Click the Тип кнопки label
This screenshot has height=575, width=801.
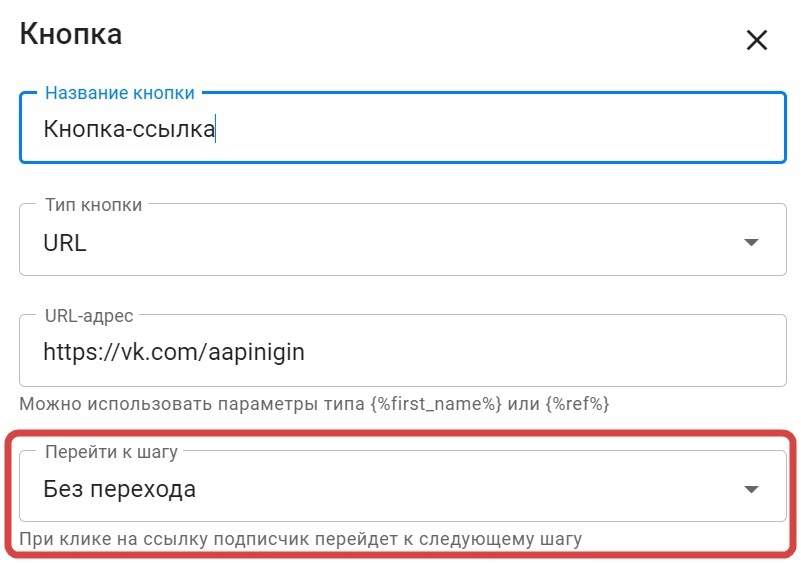click(x=94, y=205)
